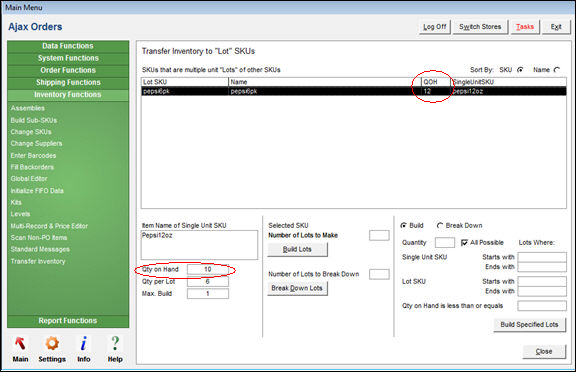This screenshot has height=372, width=576.
Task: Open the Standard Messages menu item
Action: tap(40, 249)
